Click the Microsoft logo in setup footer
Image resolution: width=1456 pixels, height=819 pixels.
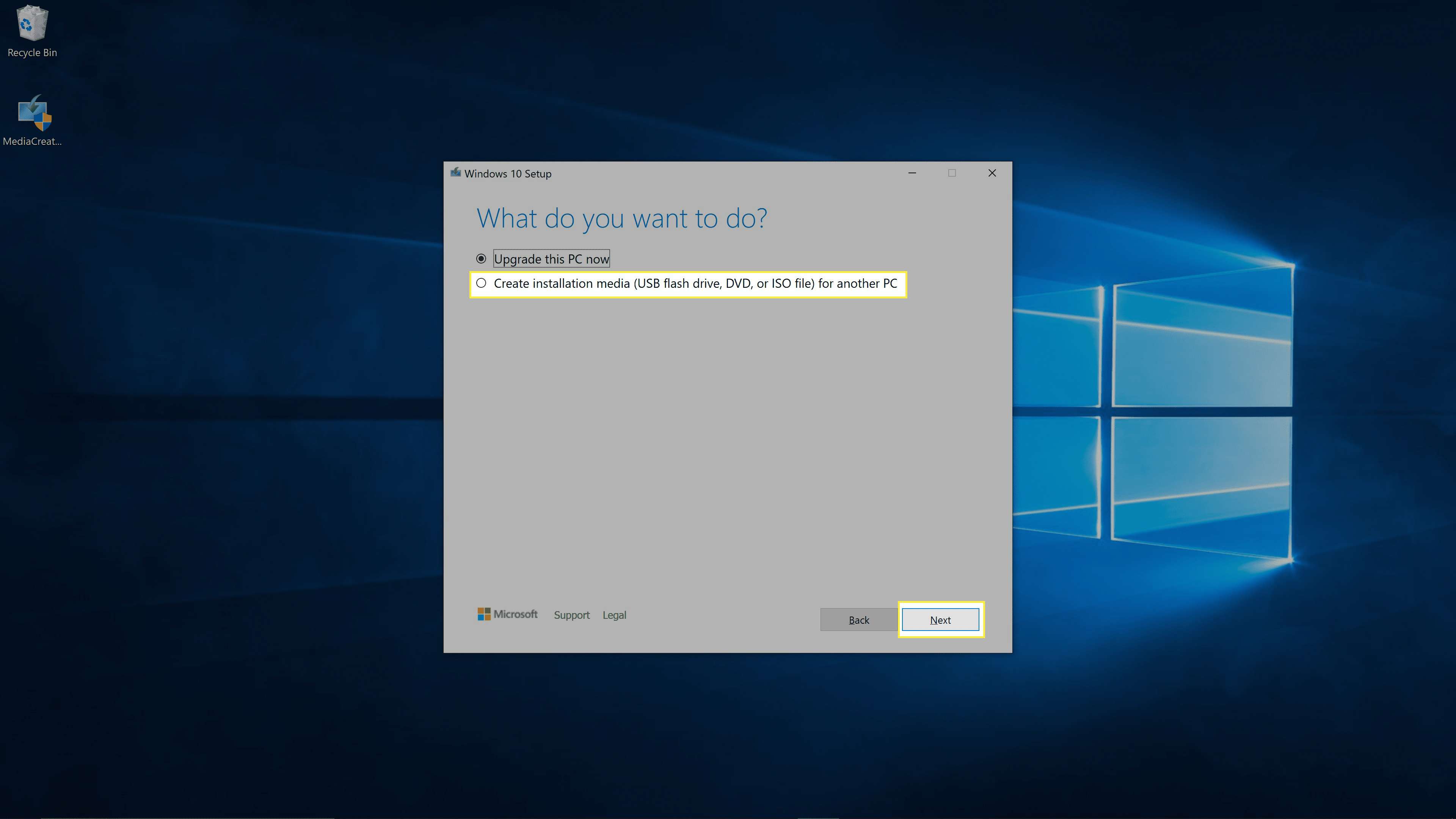coord(508,614)
